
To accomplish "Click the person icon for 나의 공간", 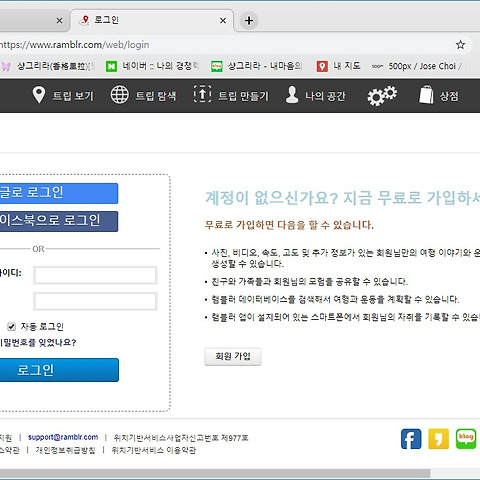I will coord(292,95).
